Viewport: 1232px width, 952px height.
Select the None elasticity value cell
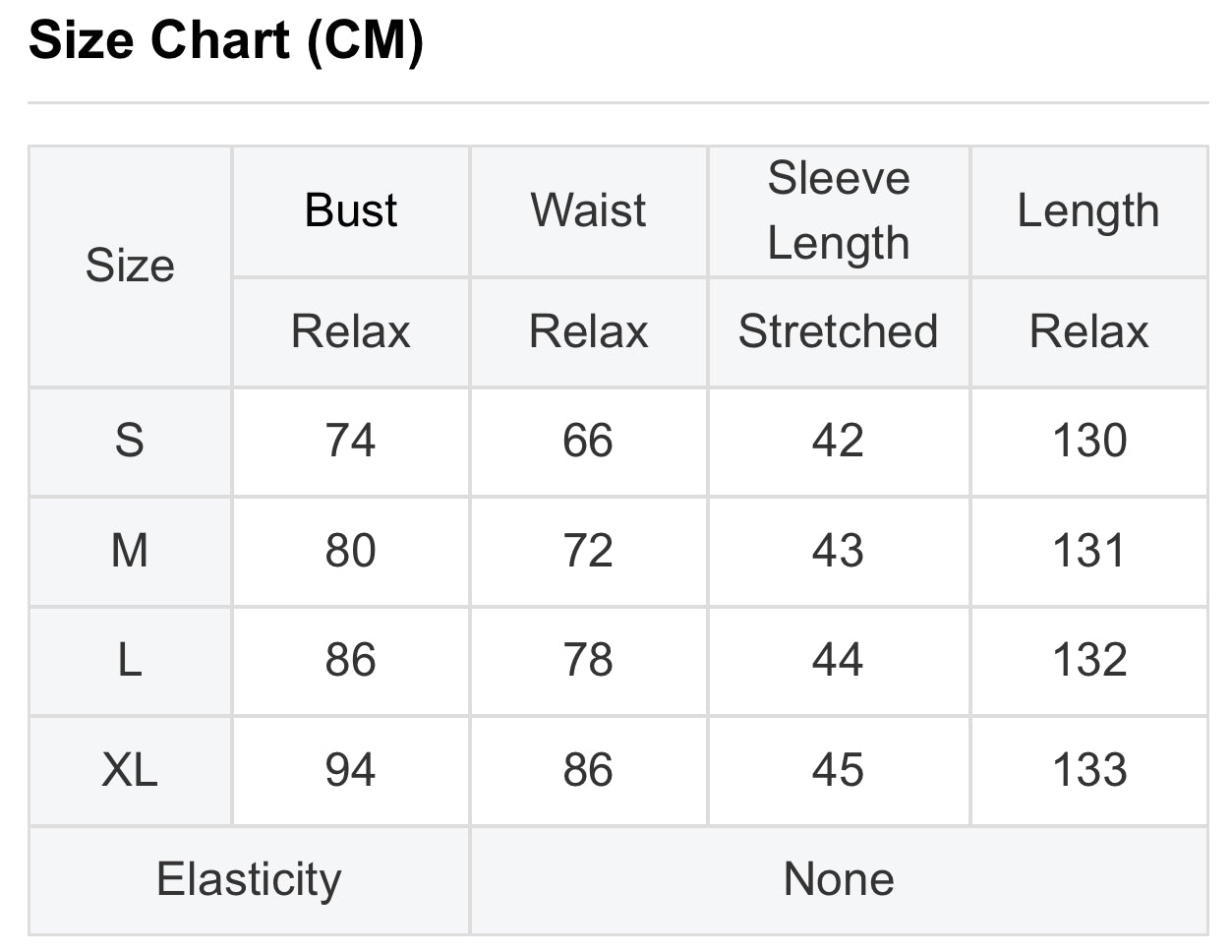point(839,879)
